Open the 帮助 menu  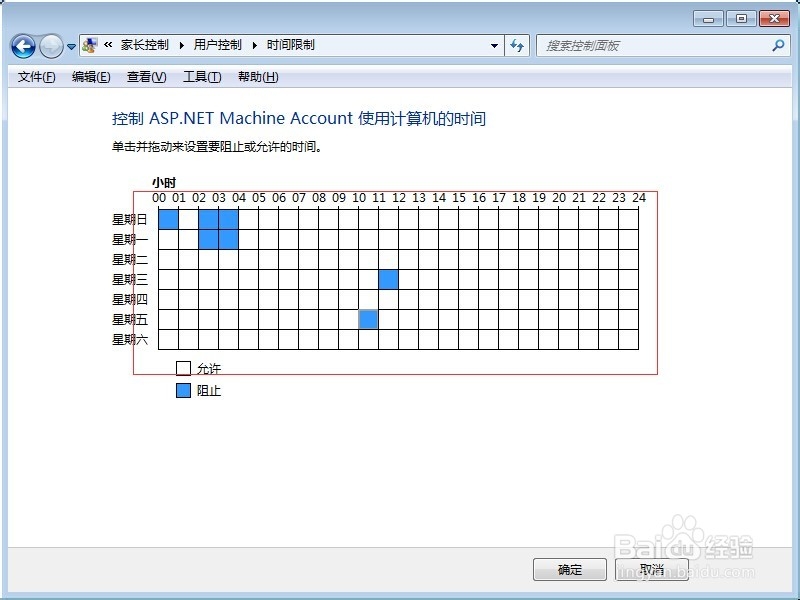(x=258, y=77)
